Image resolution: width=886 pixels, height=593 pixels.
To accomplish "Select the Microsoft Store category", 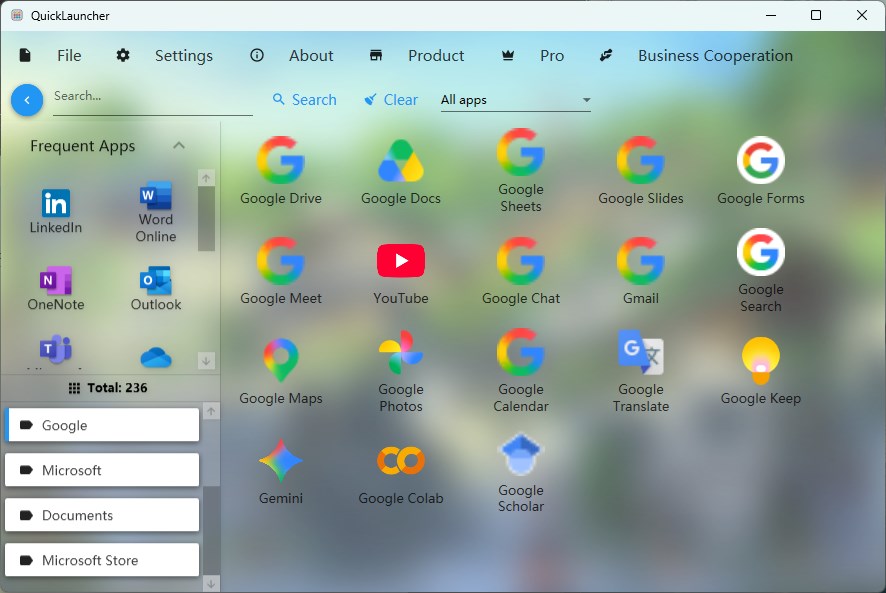I will point(102,560).
